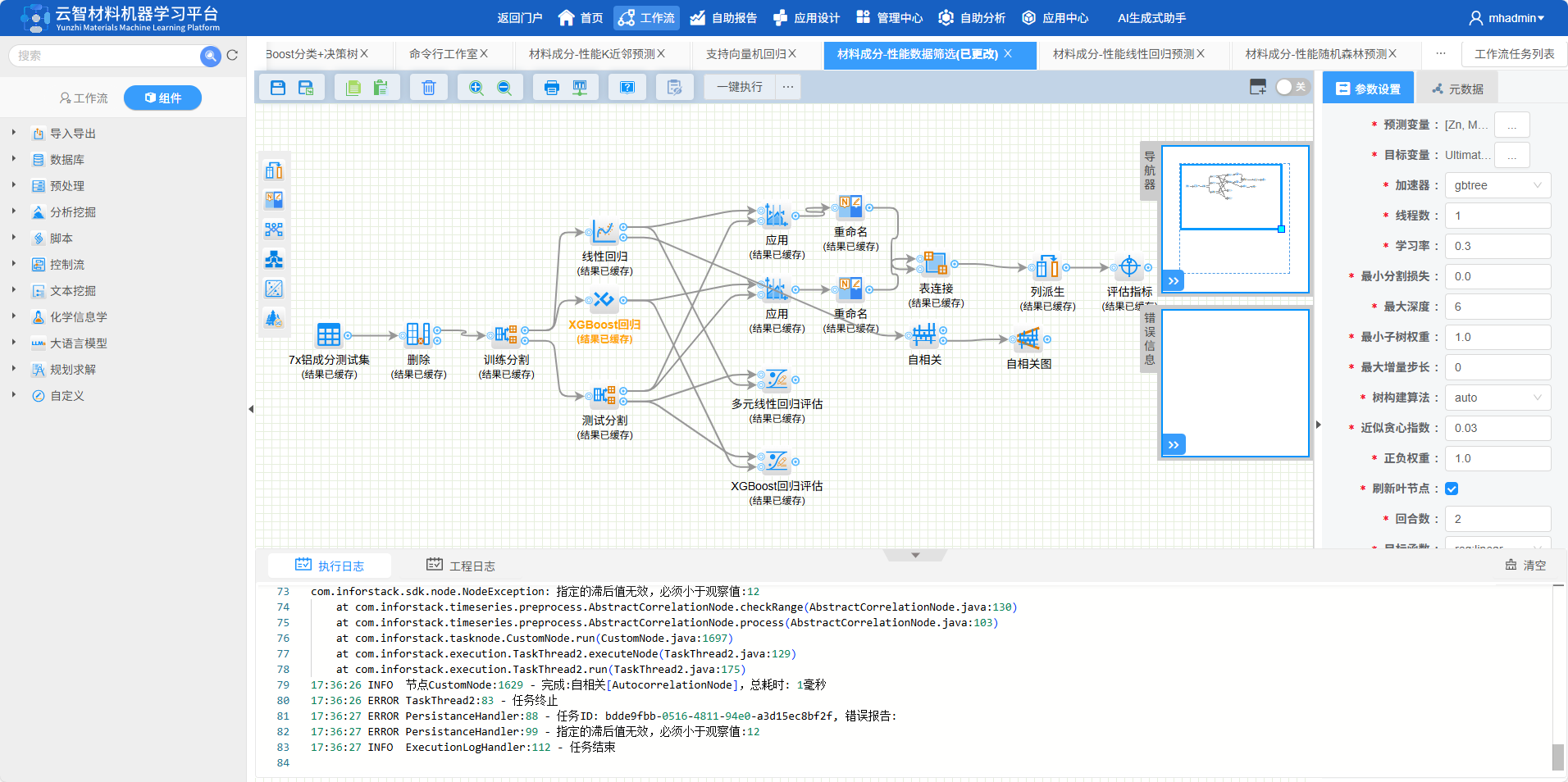The height and width of the screenshot is (782, 1568).
Task: Click the search magnifier button
Action: (211, 56)
